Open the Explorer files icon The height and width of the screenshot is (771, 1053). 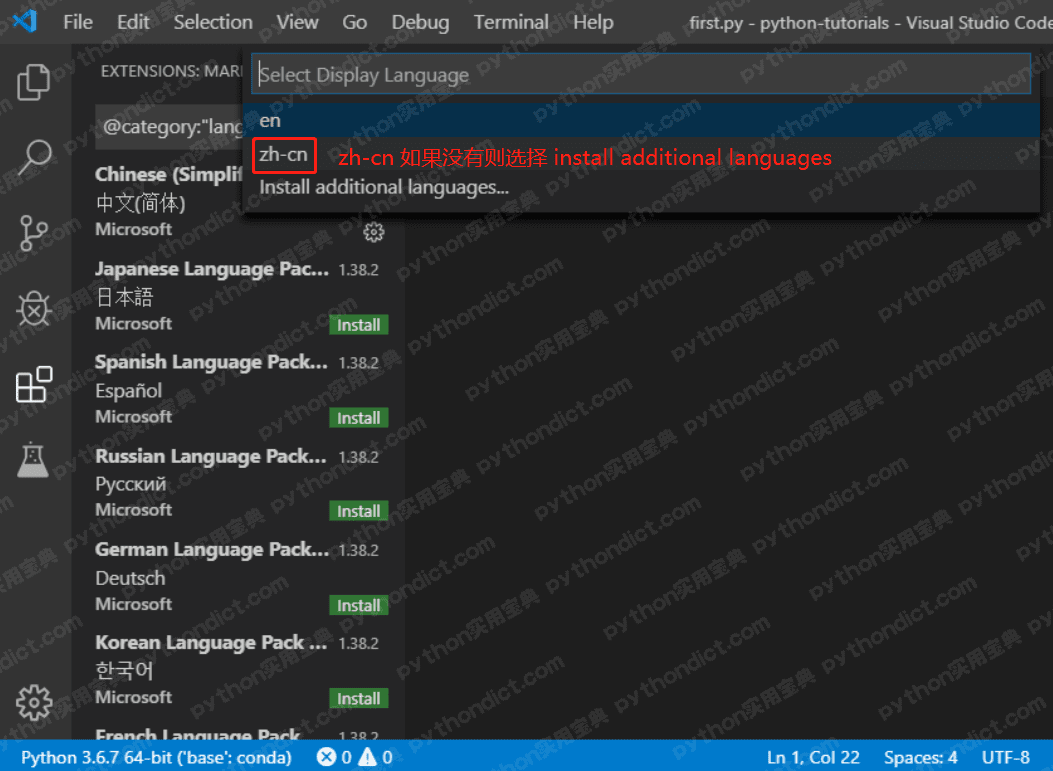[34, 82]
